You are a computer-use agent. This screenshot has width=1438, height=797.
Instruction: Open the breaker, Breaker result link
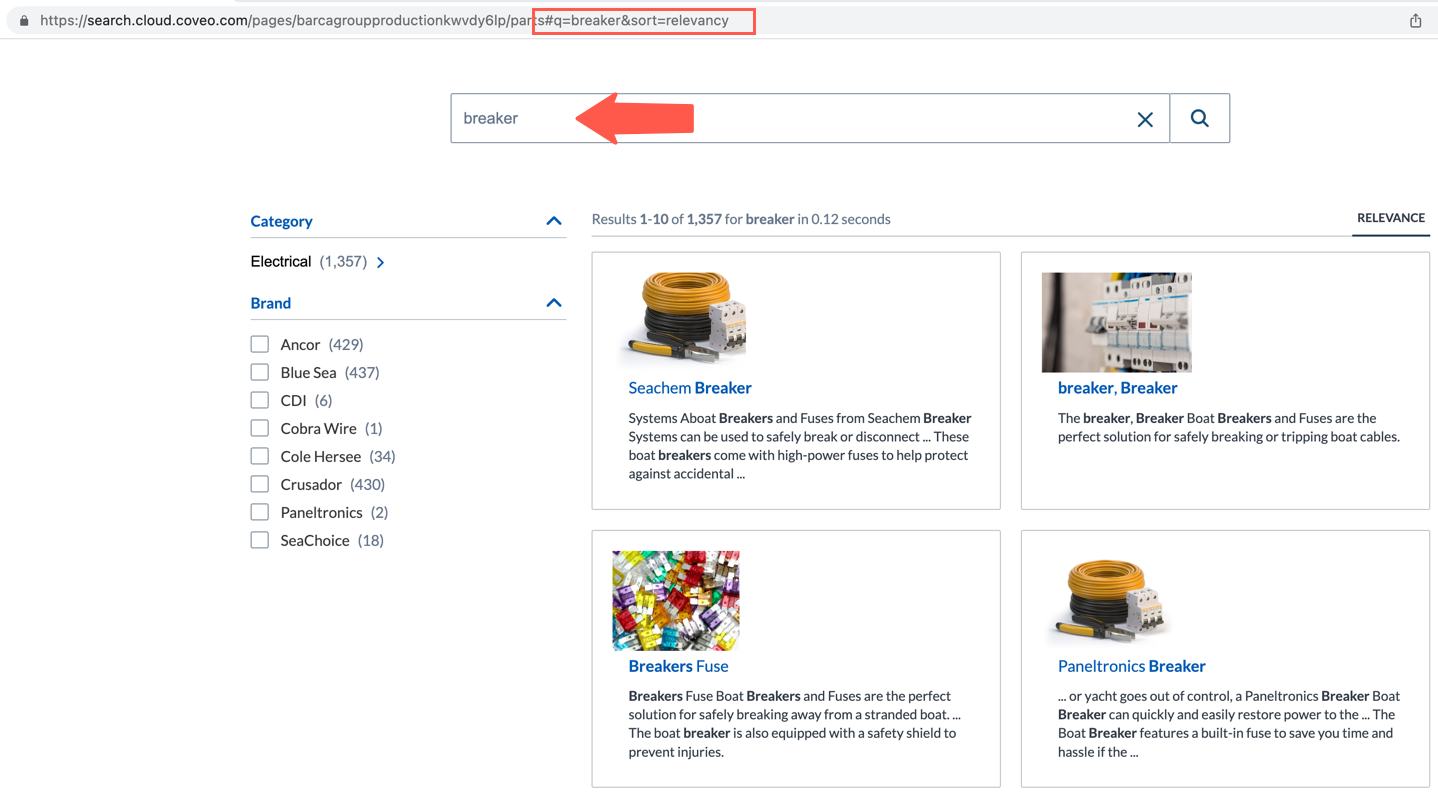point(1117,388)
